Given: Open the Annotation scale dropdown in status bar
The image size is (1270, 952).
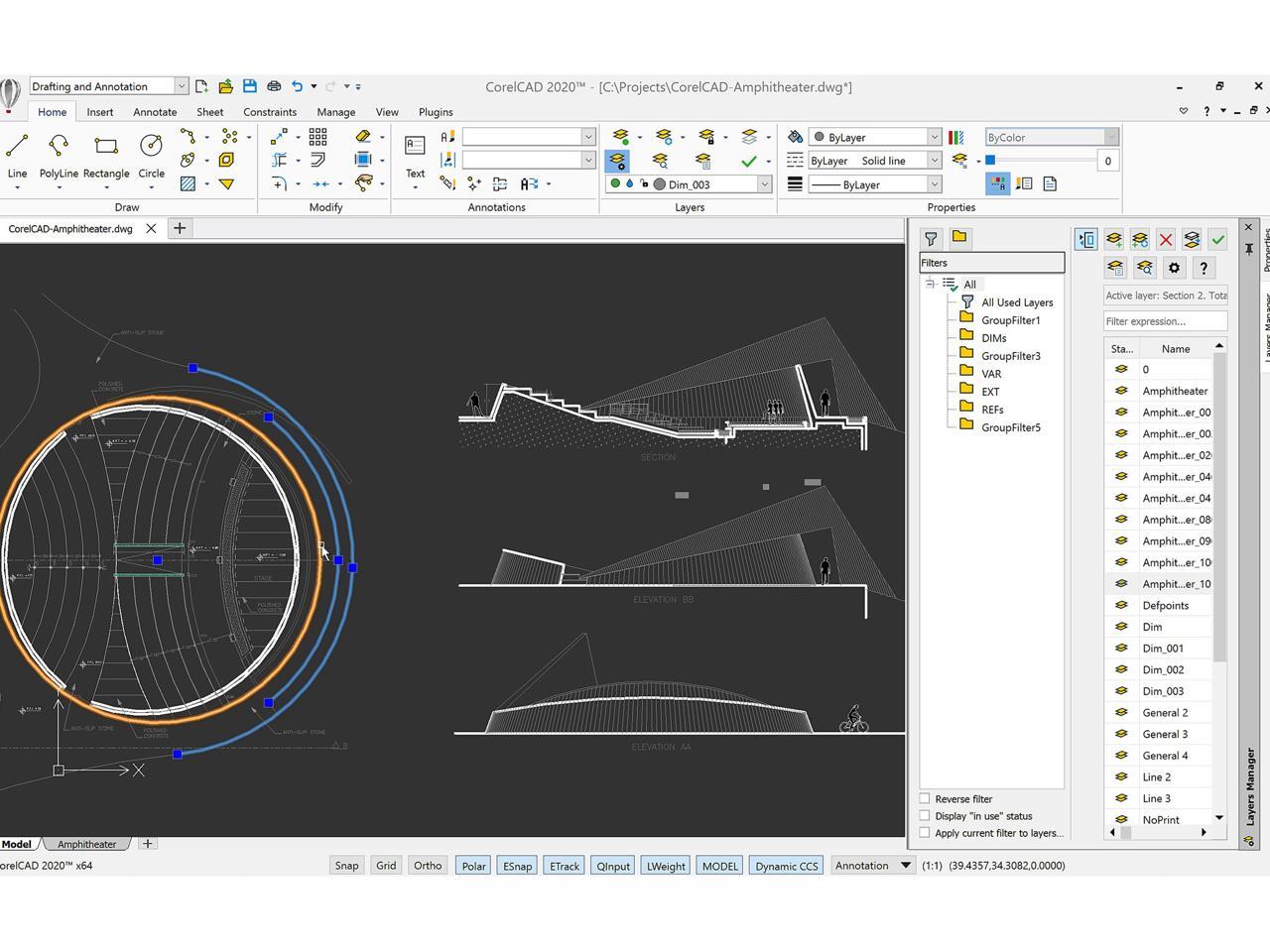Looking at the screenshot, I should tap(905, 866).
